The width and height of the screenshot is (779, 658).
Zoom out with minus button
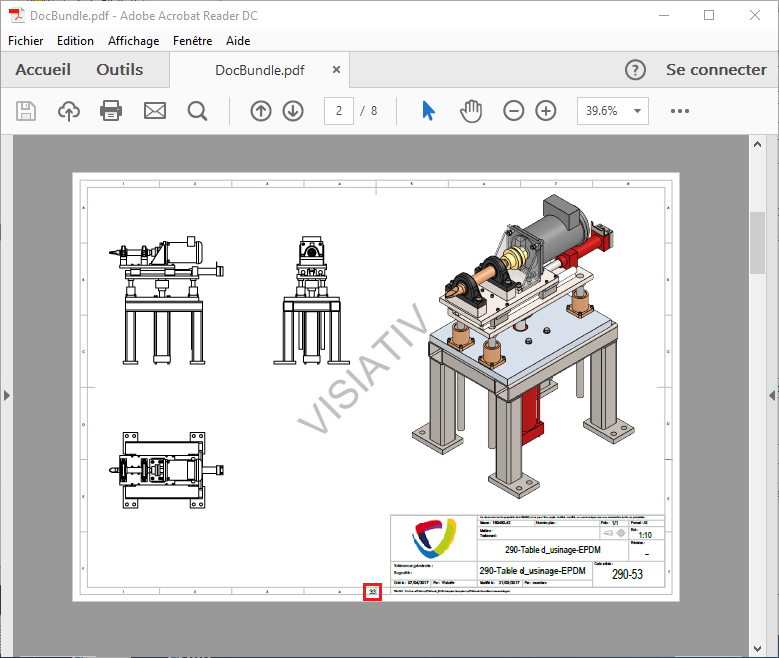(x=513, y=111)
